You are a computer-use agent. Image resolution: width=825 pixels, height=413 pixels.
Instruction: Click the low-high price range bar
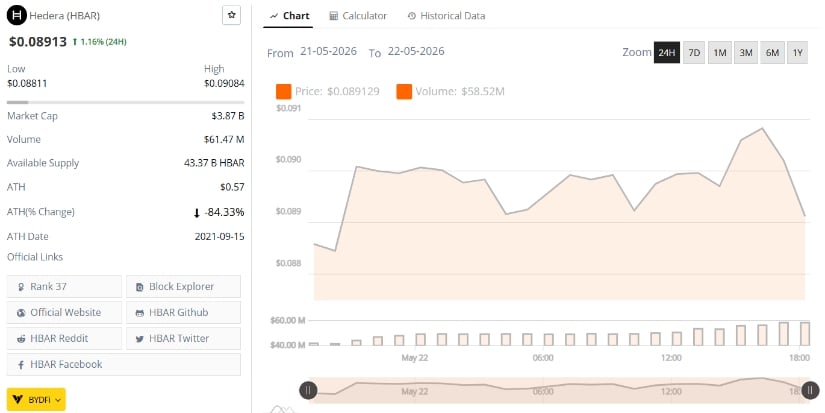point(126,102)
